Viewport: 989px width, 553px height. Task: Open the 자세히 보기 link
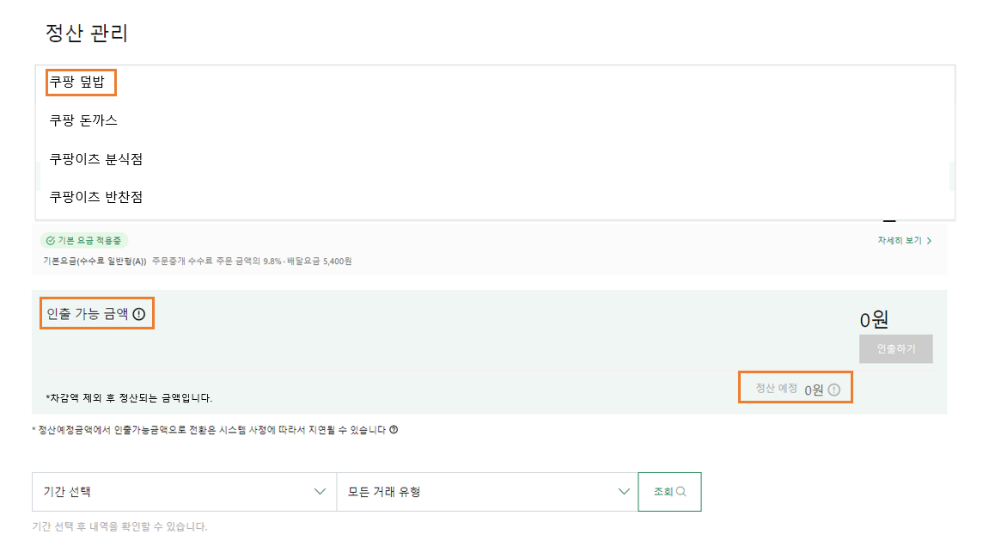pos(899,240)
